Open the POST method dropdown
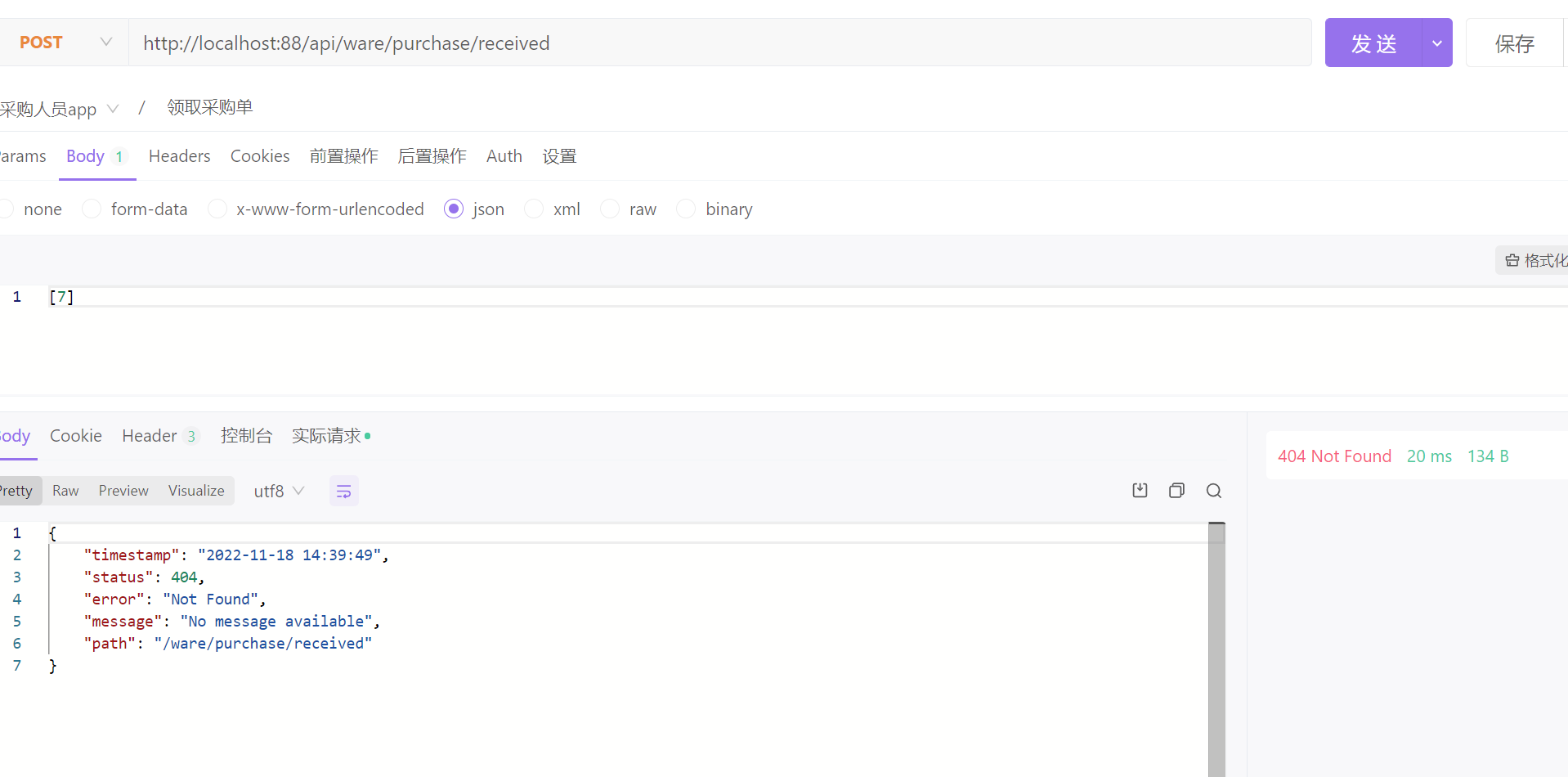This screenshot has width=1568, height=777. (64, 43)
